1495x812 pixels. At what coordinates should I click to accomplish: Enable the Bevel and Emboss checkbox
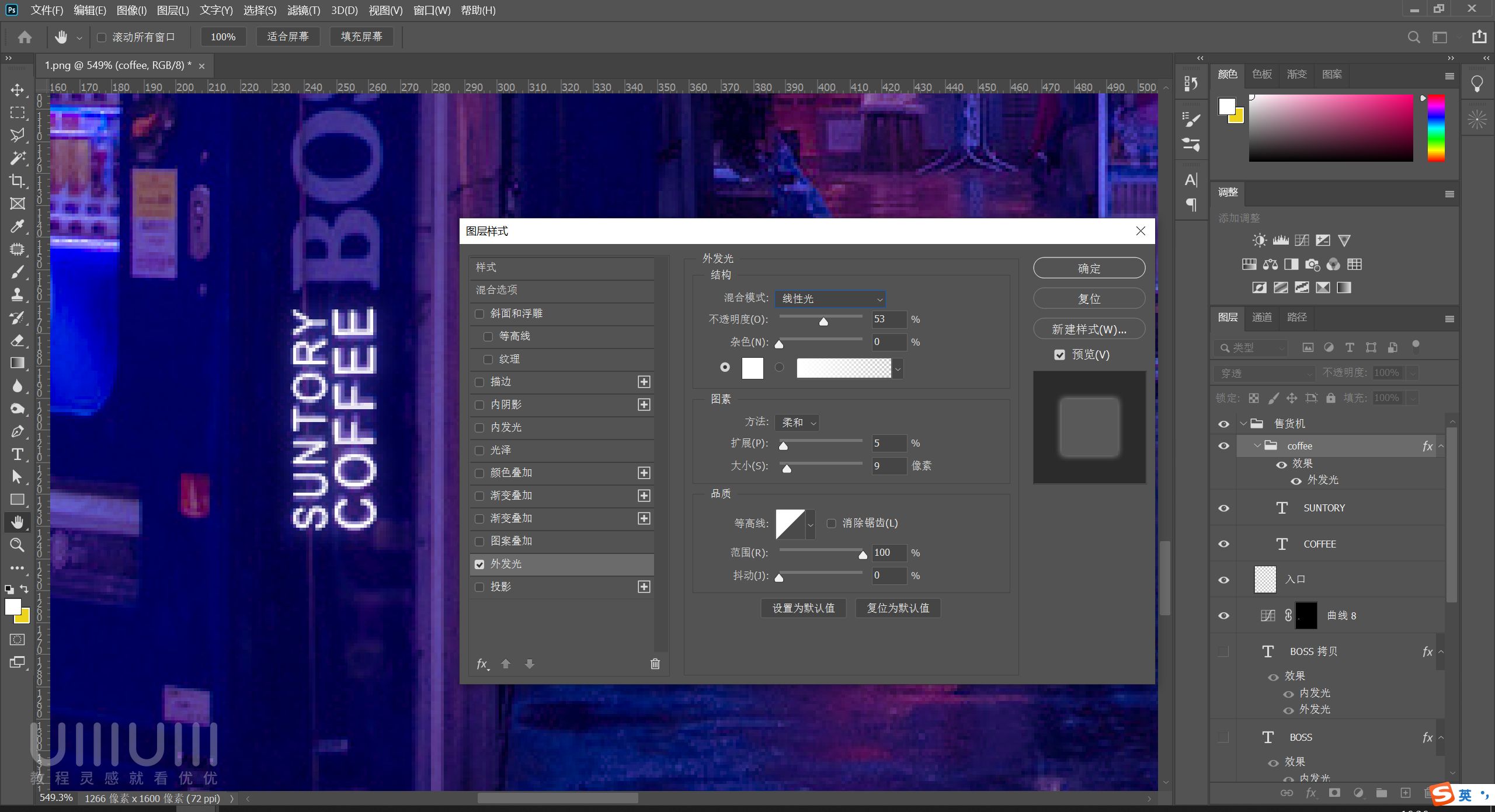point(479,313)
